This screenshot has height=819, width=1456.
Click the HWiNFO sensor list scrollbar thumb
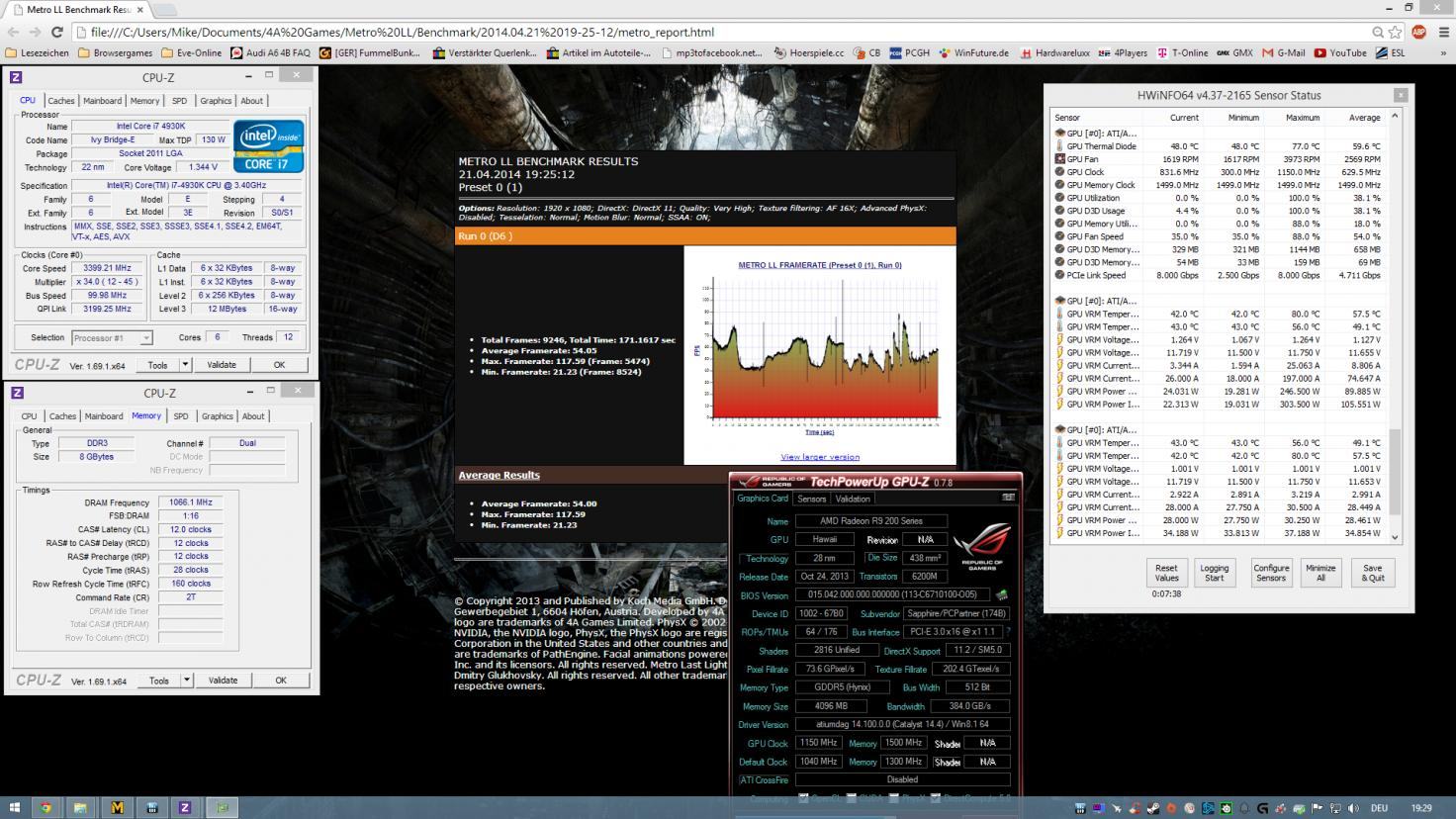(1396, 472)
